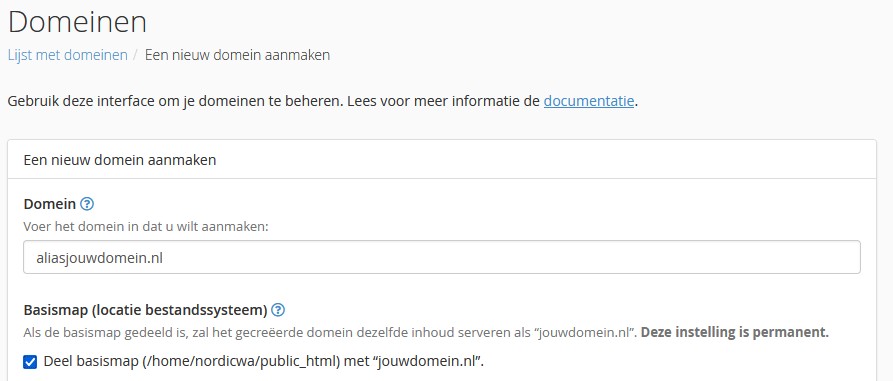Click the bold Domein field label
Image resolution: width=893 pixels, height=381 pixels.
click(50, 204)
